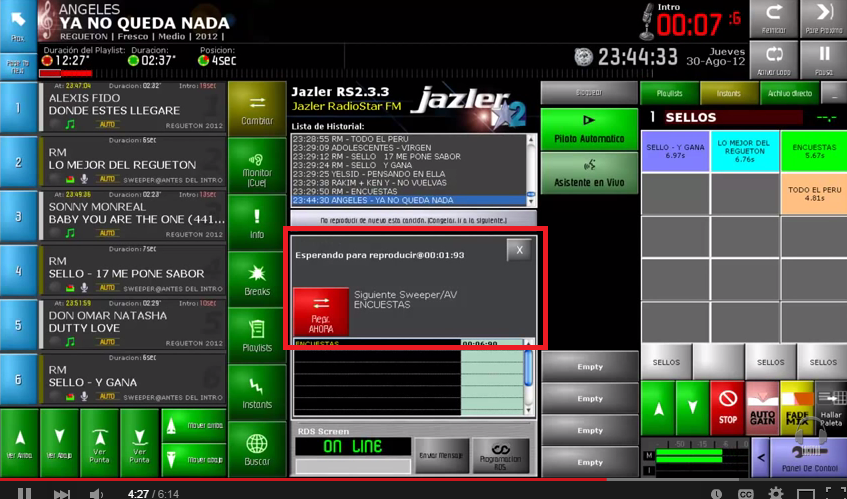Open Panel De Control
The width and height of the screenshot is (847, 499).
(x=809, y=457)
